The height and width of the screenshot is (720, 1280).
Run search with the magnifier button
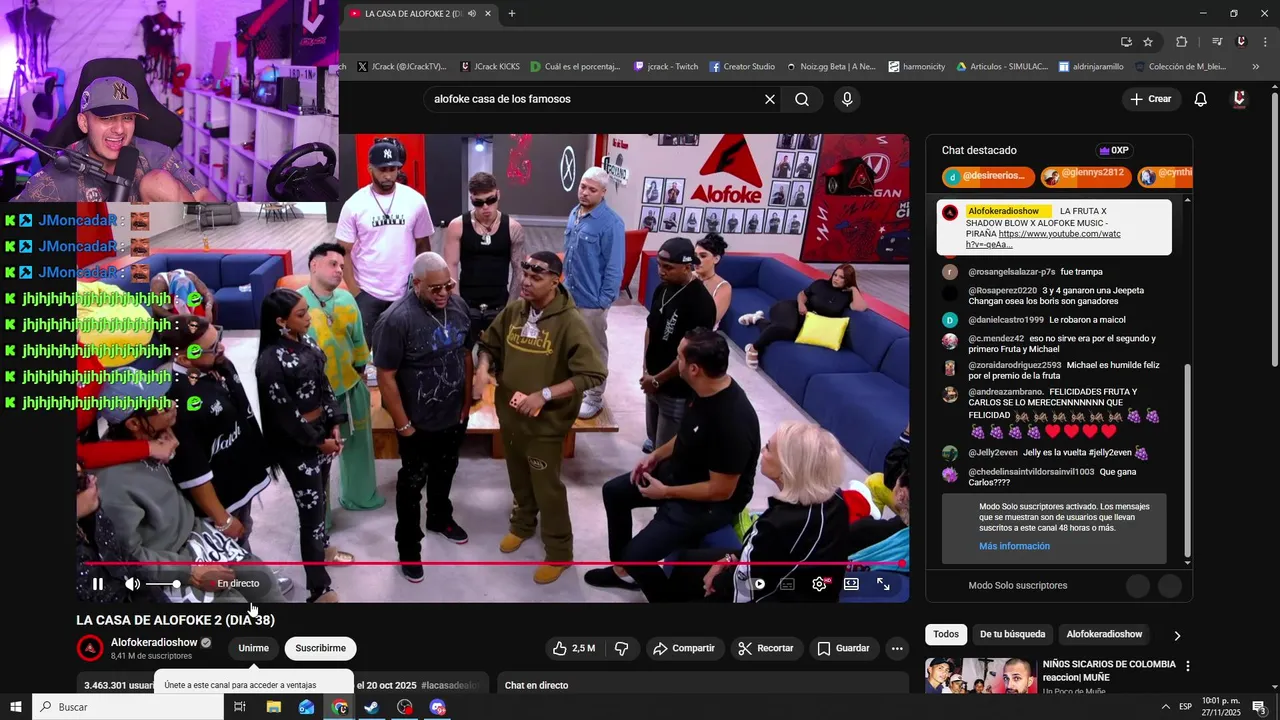coord(802,99)
